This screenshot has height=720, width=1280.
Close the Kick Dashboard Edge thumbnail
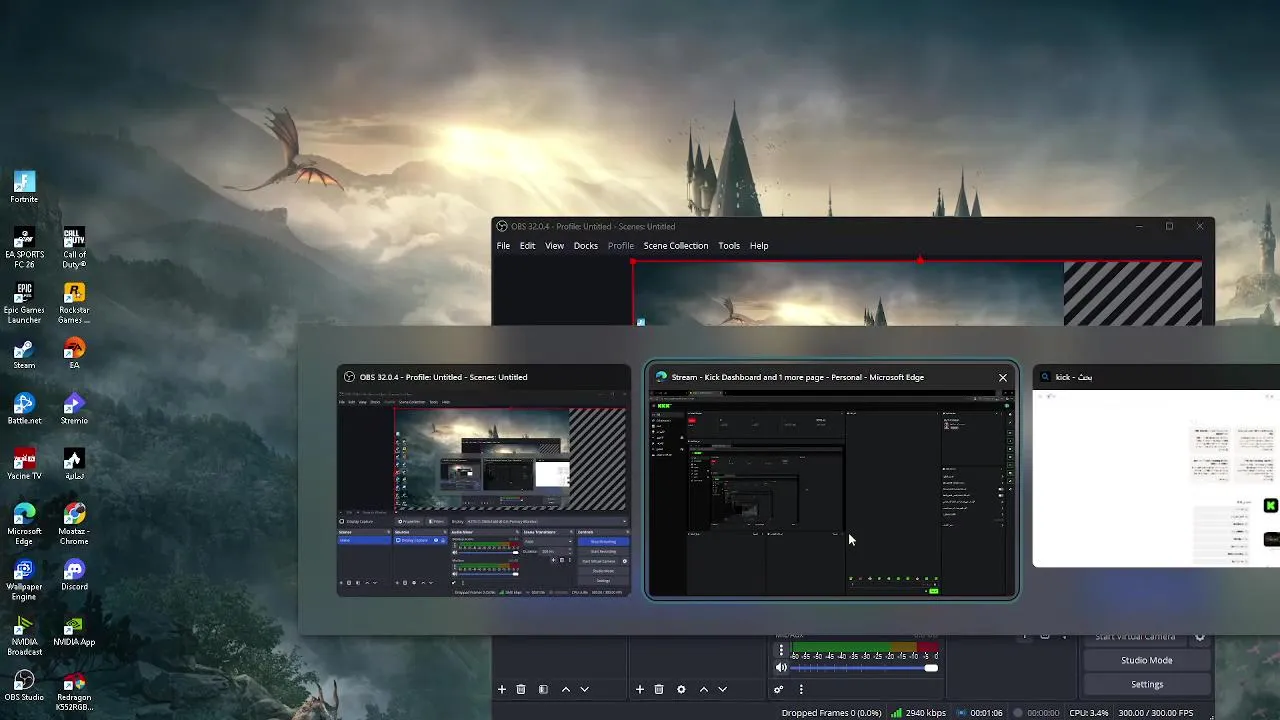click(1003, 377)
